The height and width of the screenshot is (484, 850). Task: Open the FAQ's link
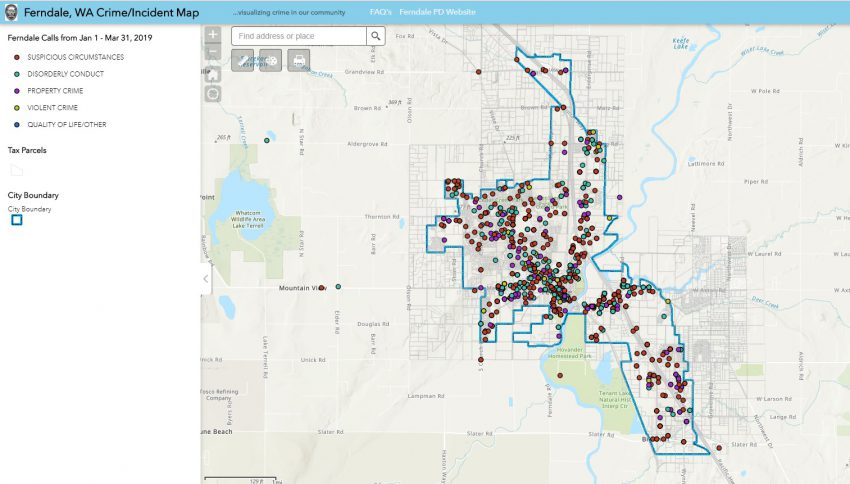tap(381, 12)
